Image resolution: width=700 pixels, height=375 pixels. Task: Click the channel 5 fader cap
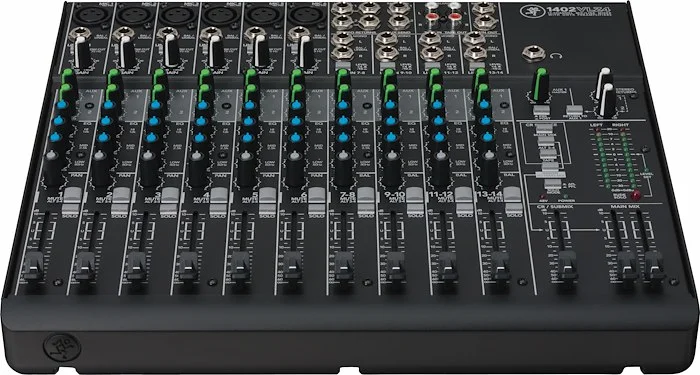[x=241, y=266]
